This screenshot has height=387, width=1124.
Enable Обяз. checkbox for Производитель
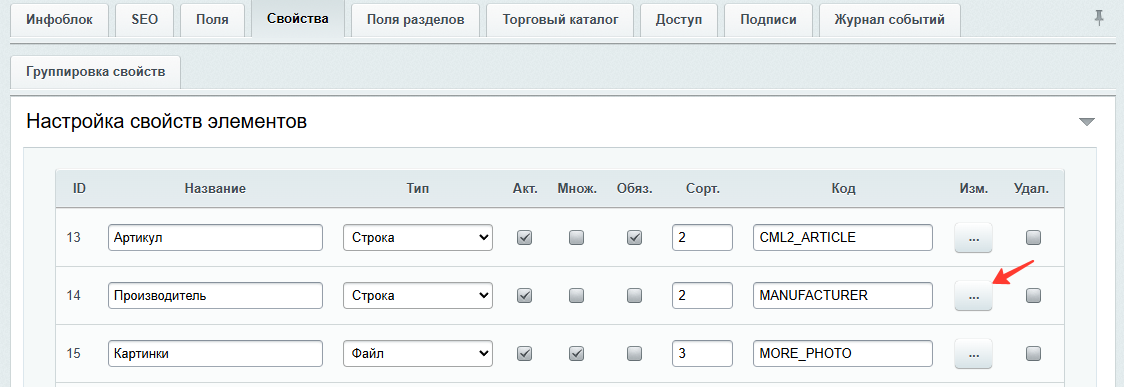[x=634, y=295]
